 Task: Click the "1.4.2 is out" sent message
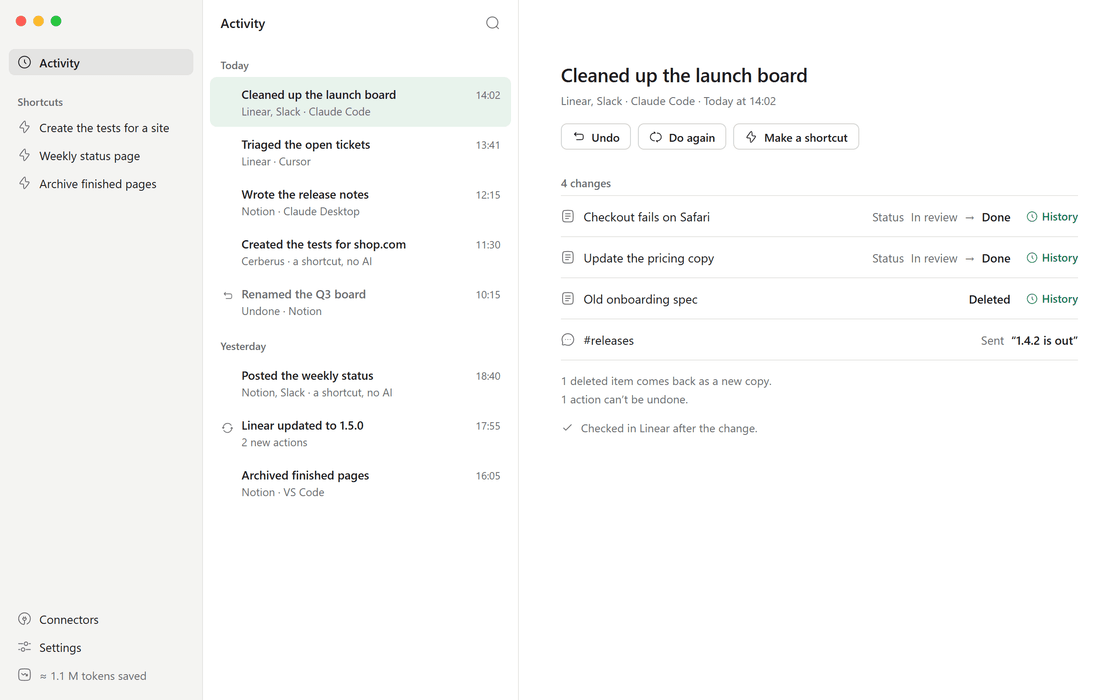tap(1044, 341)
